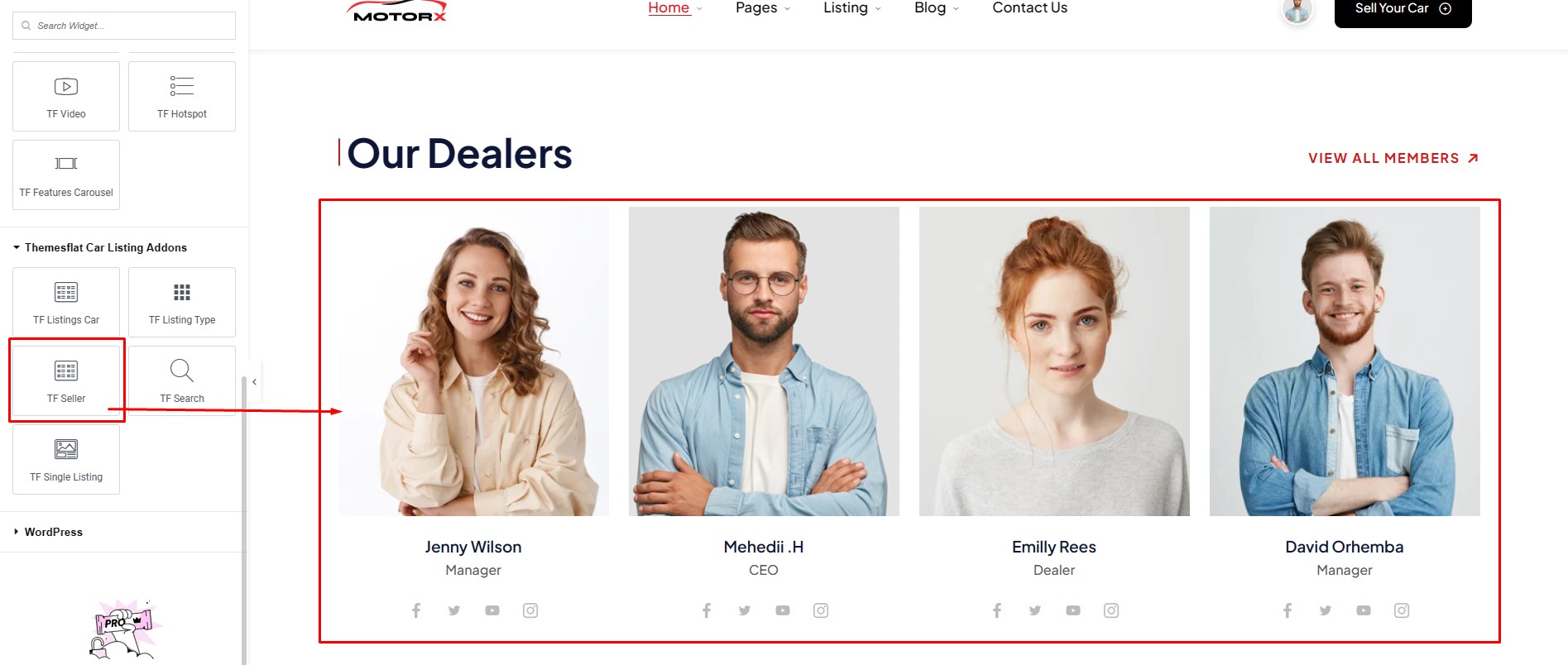The height and width of the screenshot is (665, 1568).
Task: Open David Orhemba's Twitter icon
Action: coord(1326,610)
